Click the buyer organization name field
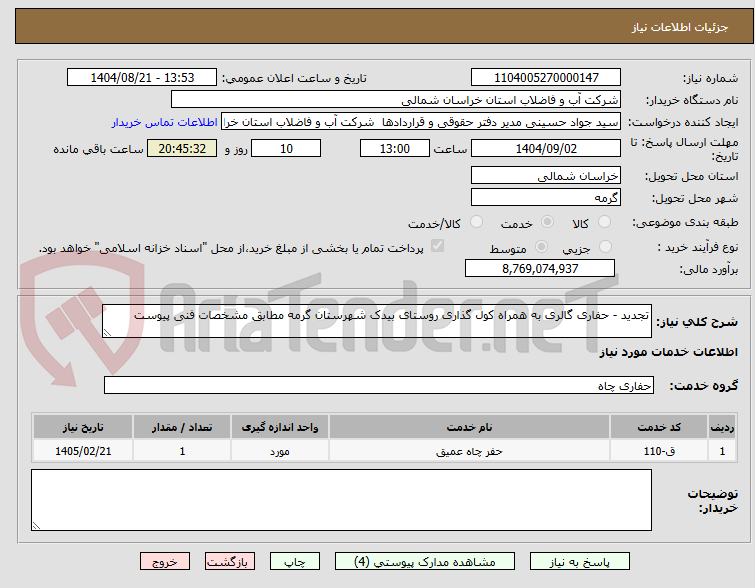The image size is (755, 588). pos(396,100)
